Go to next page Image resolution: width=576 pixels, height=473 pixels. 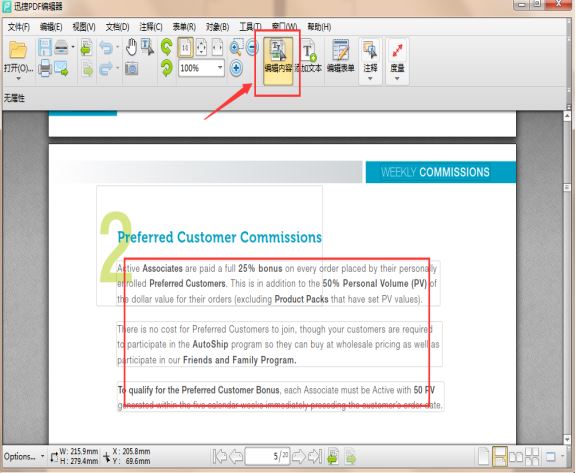tap(299, 456)
